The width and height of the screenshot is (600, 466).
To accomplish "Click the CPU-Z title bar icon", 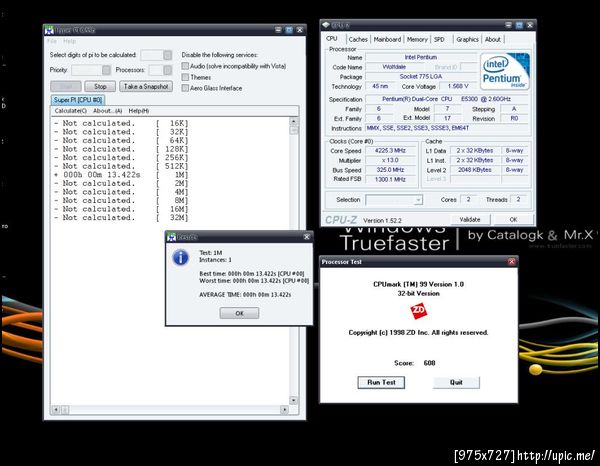I will coord(326,25).
